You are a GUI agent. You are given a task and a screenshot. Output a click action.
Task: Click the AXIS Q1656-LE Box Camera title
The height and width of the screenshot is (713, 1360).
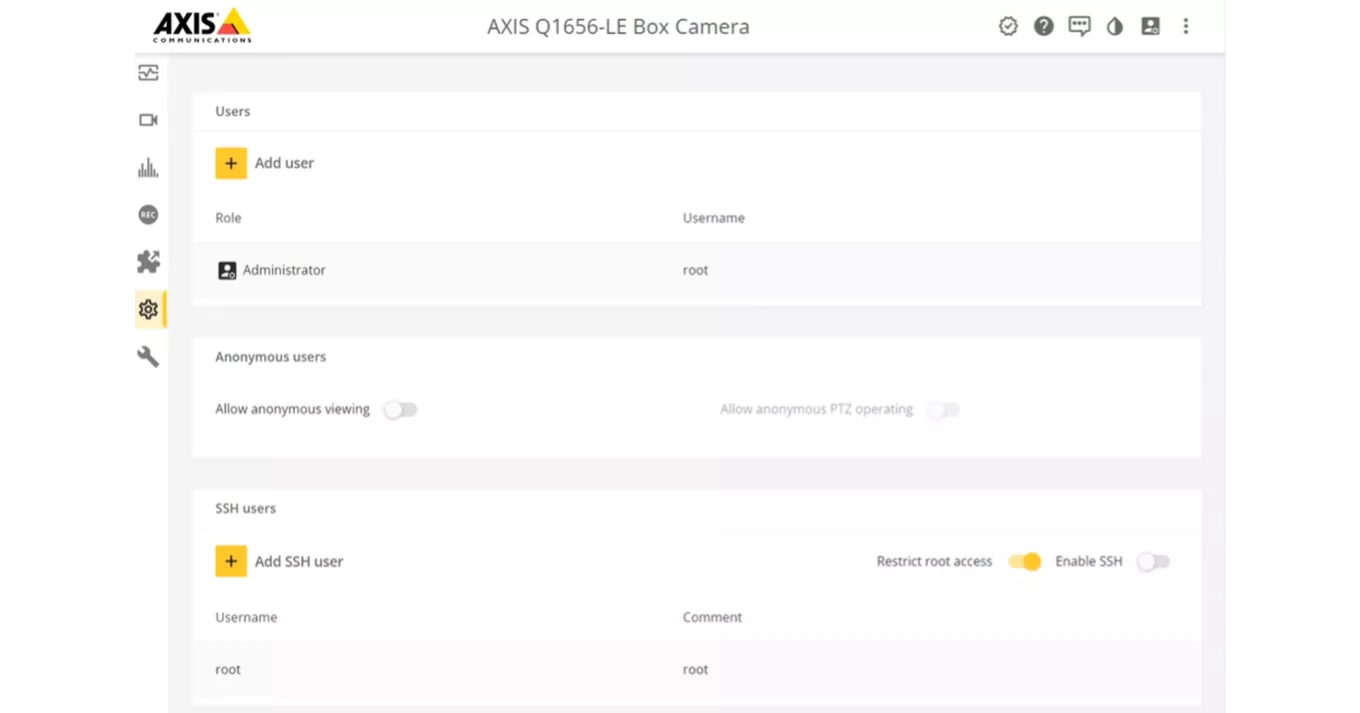[618, 27]
